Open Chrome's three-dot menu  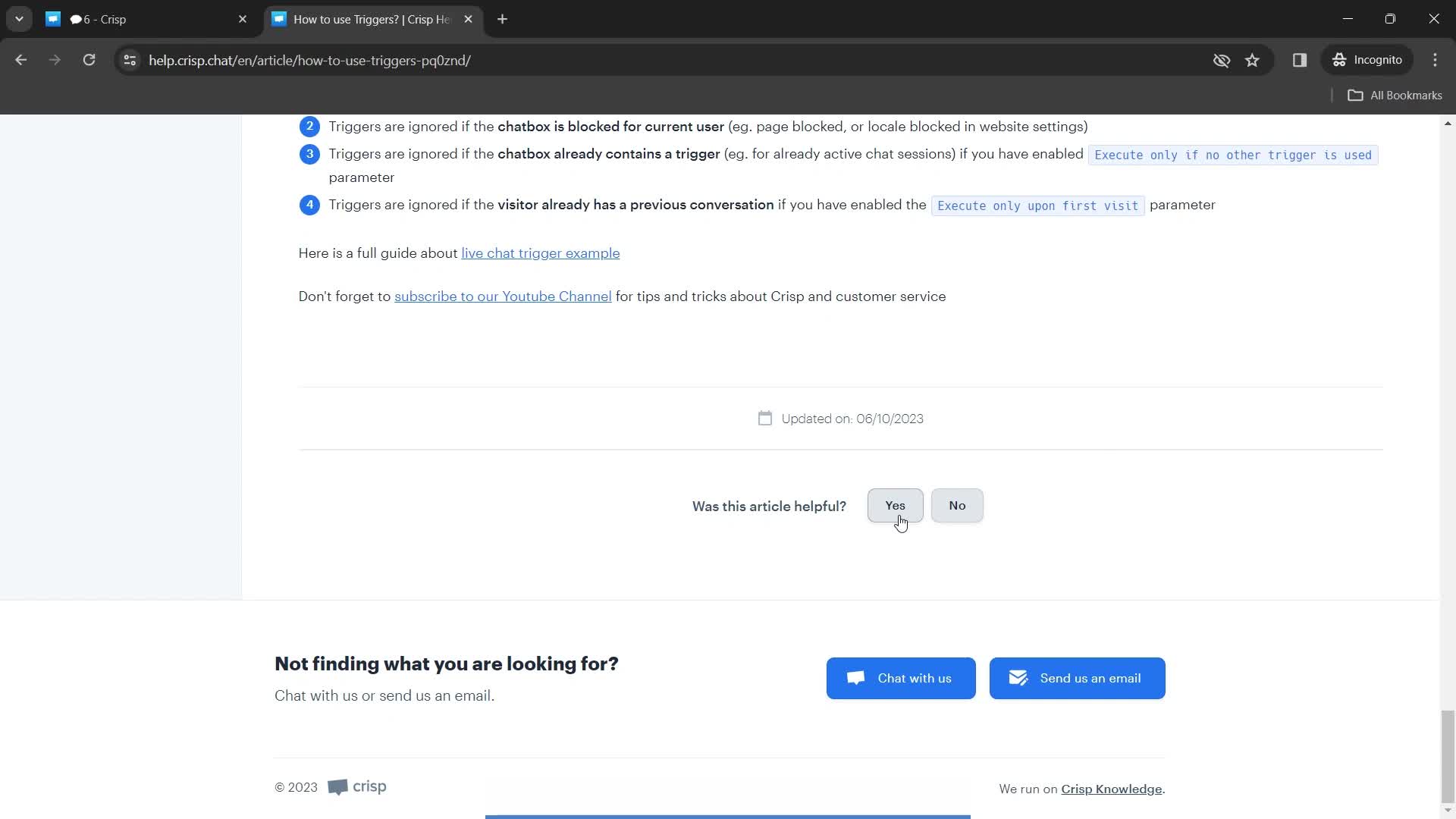coord(1435,60)
